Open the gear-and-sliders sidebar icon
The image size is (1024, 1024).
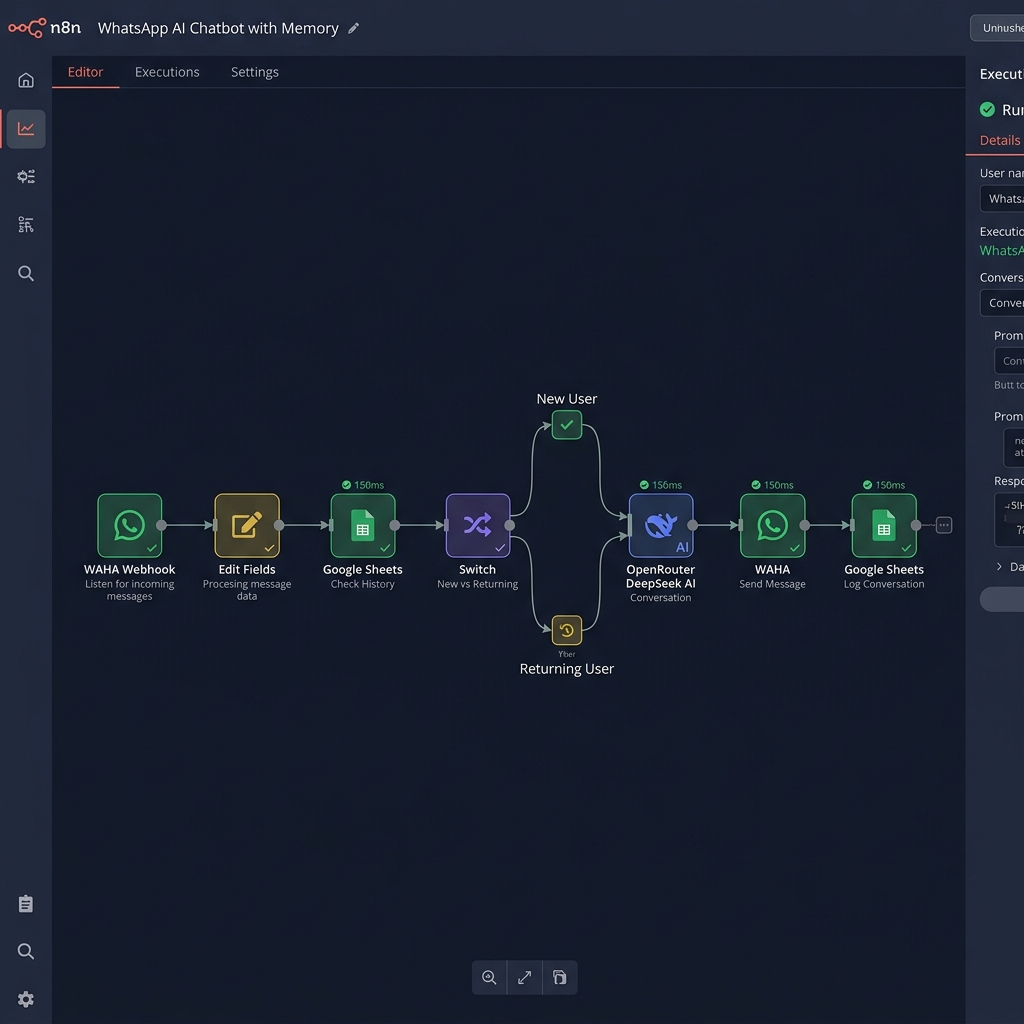(x=26, y=176)
